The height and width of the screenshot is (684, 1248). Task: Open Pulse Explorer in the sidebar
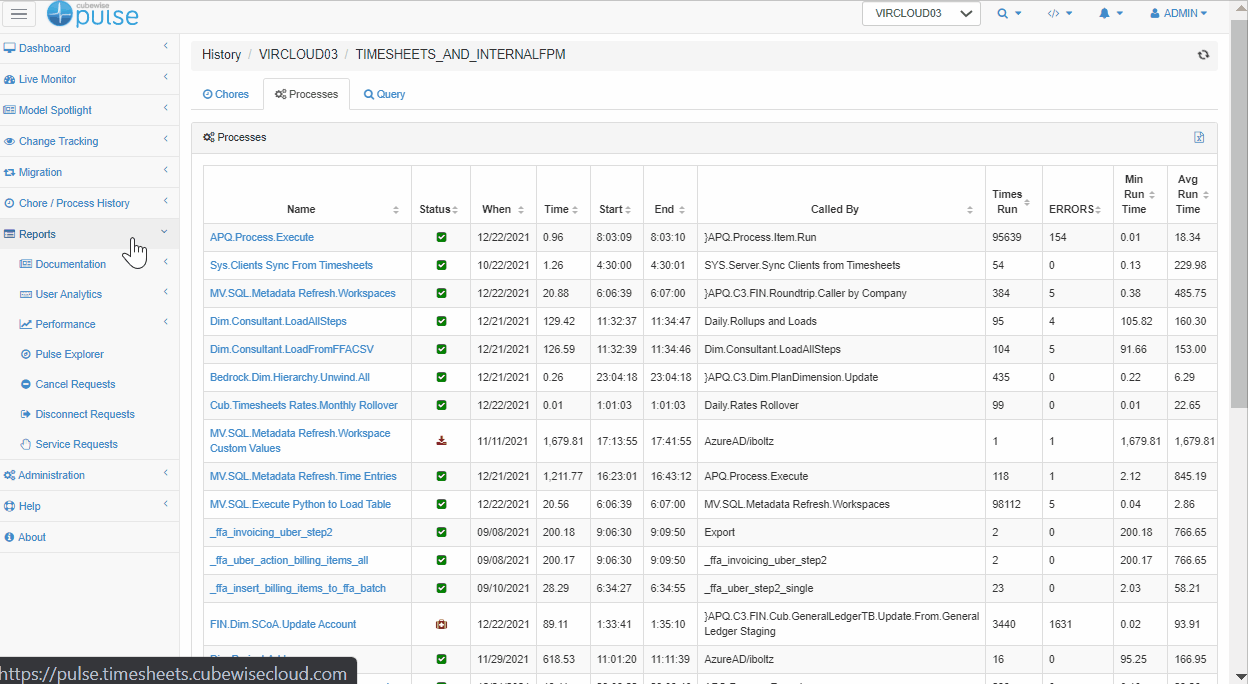pyautogui.click(x=69, y=354)
